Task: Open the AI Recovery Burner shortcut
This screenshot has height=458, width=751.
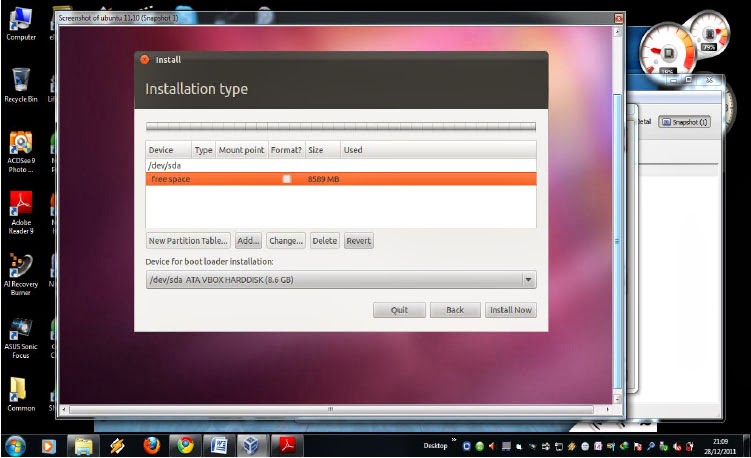Action: point(21,275)
